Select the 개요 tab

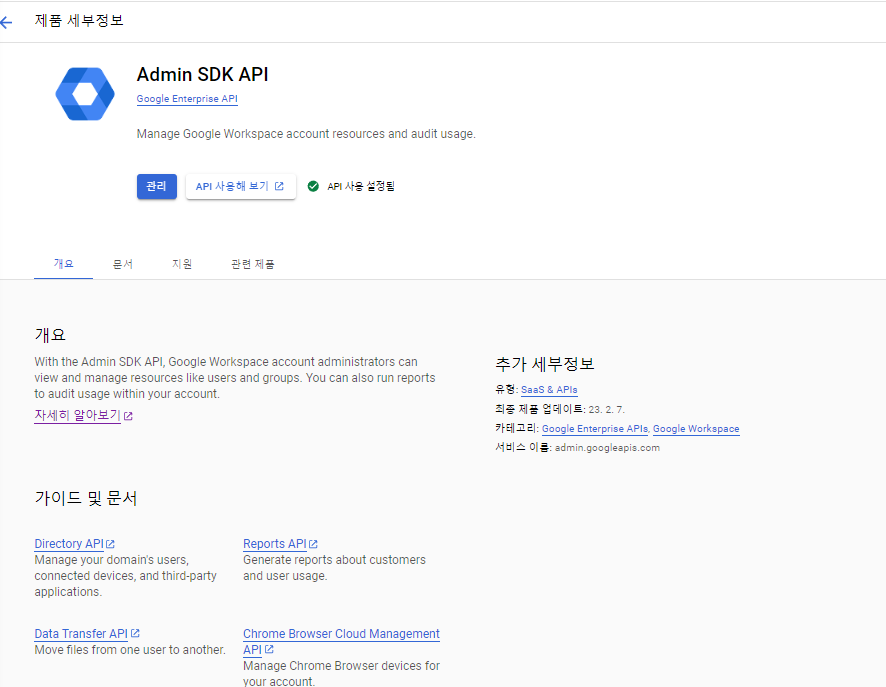tap(63, 264)
